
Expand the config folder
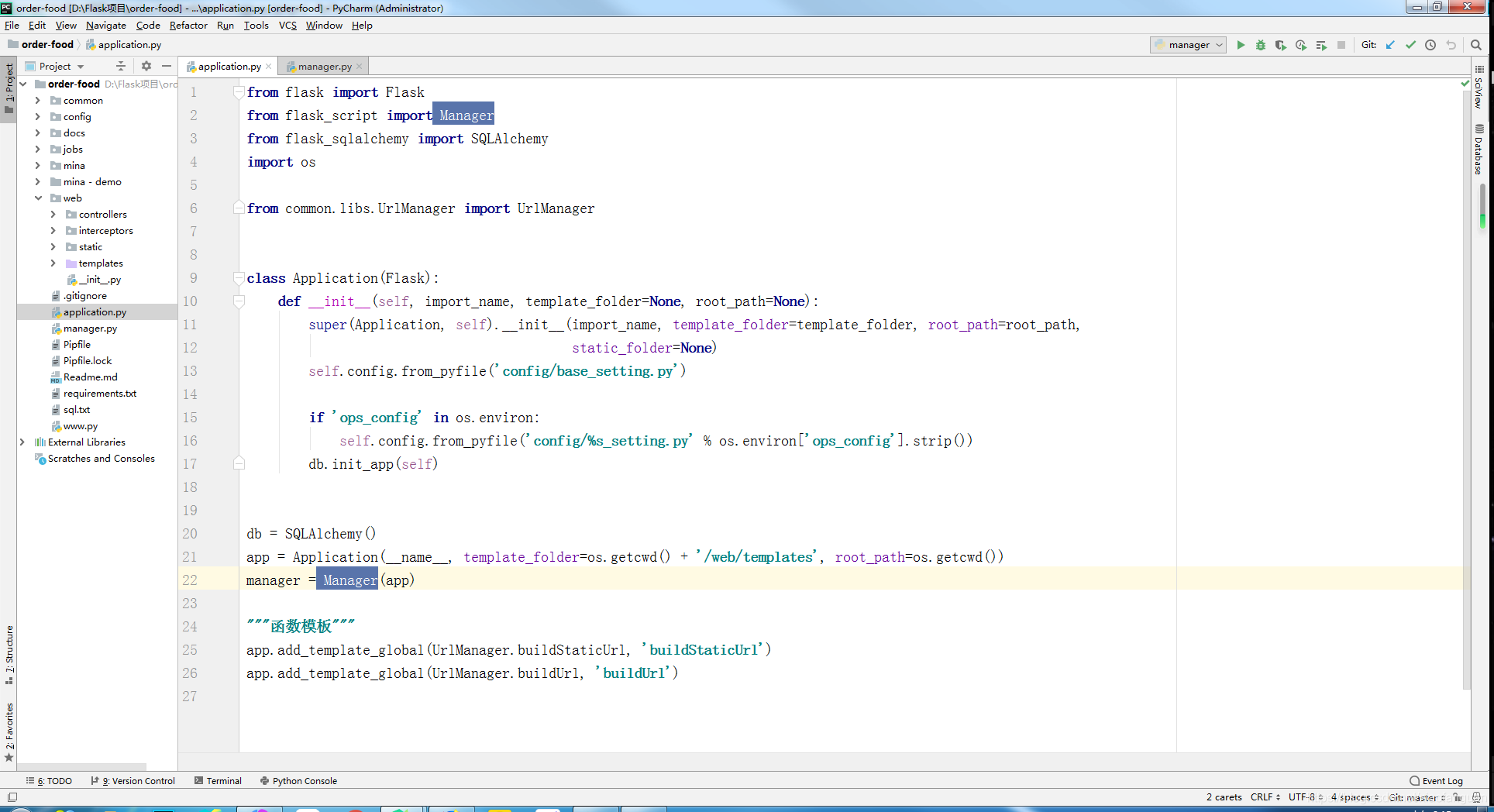pyautogui.click(x=37, y=117)
